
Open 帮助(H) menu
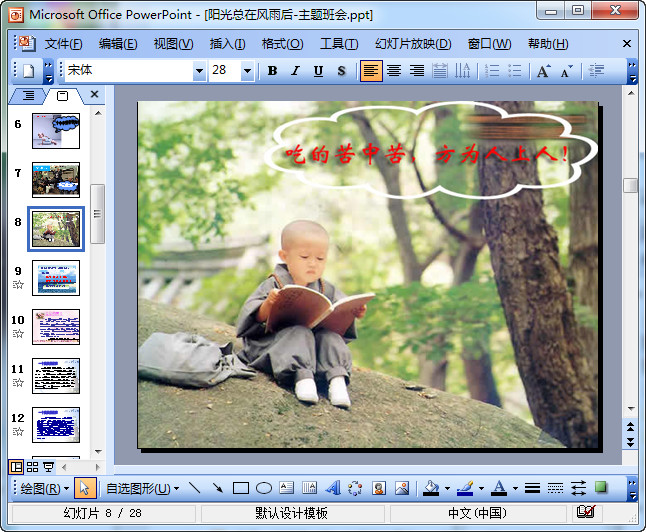[x=548, y=44]
